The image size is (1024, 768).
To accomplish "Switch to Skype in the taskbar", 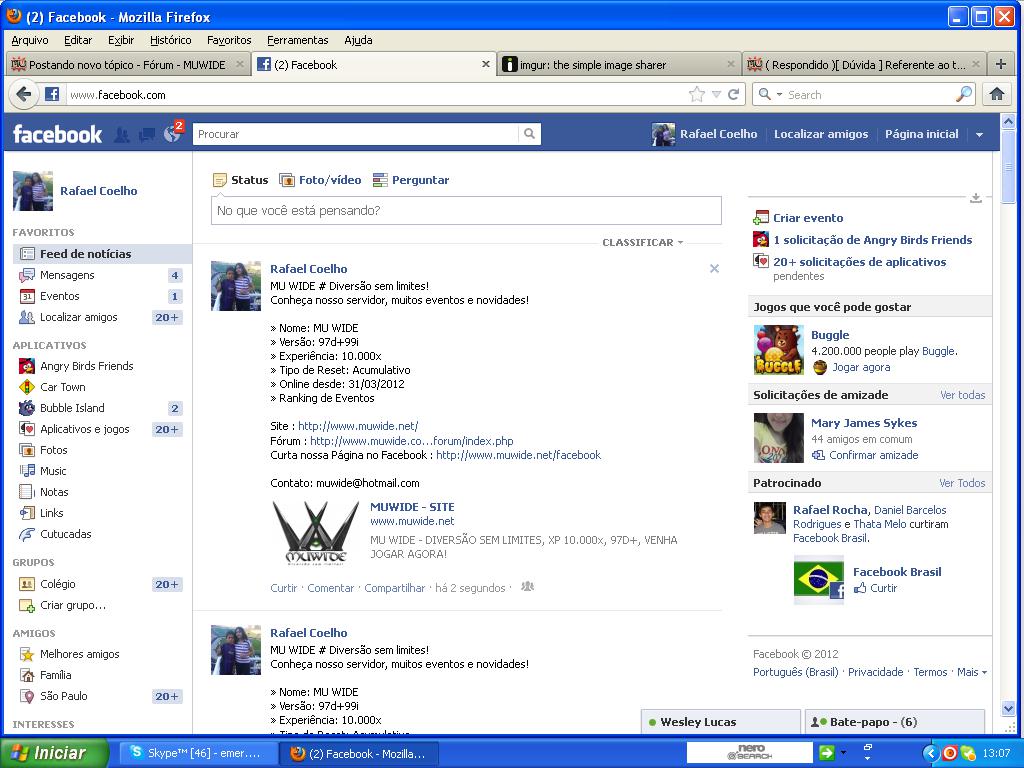I will (x=199, y=753).
